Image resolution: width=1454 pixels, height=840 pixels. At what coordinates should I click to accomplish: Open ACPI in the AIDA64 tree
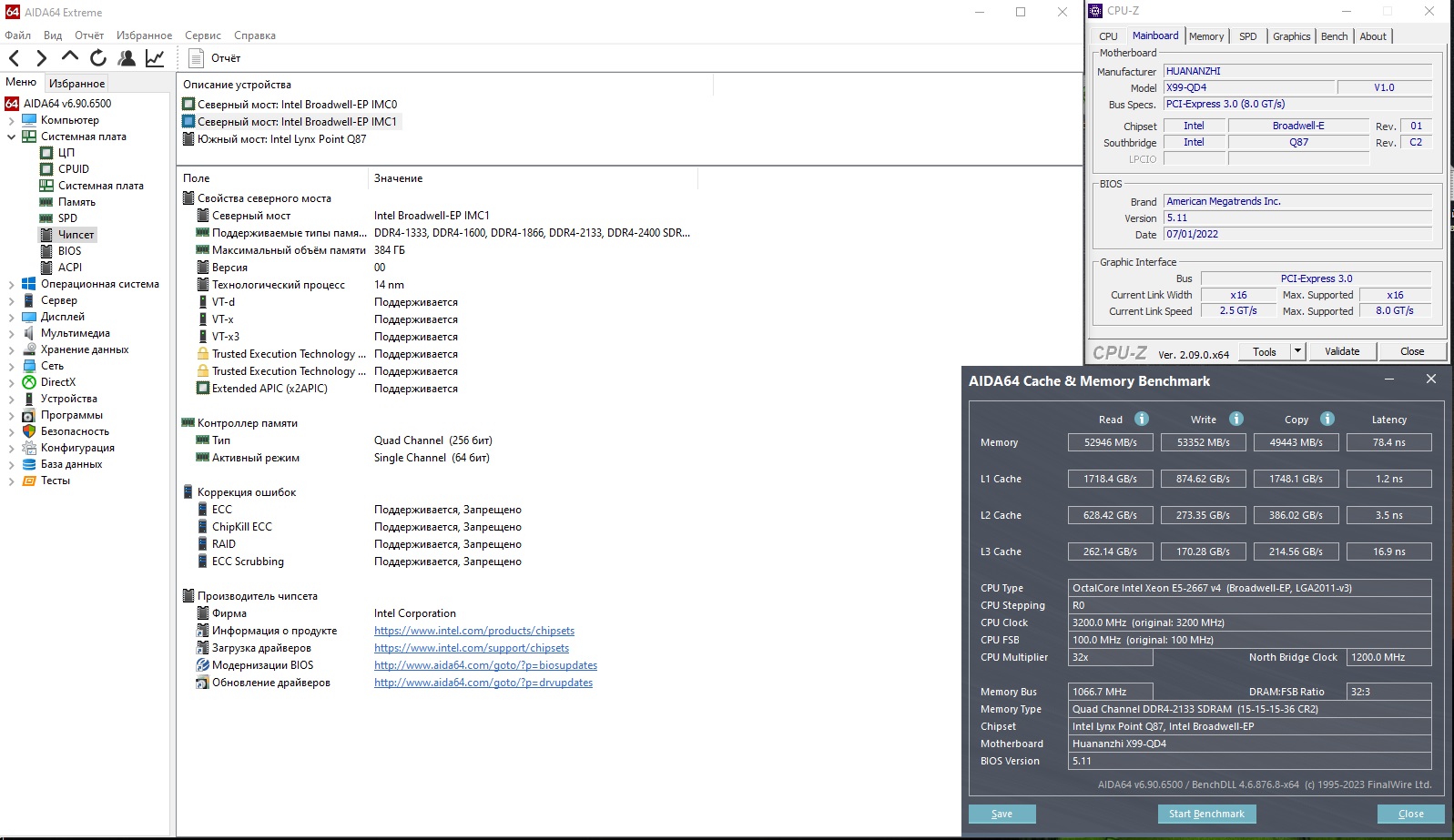pos(70,268)
